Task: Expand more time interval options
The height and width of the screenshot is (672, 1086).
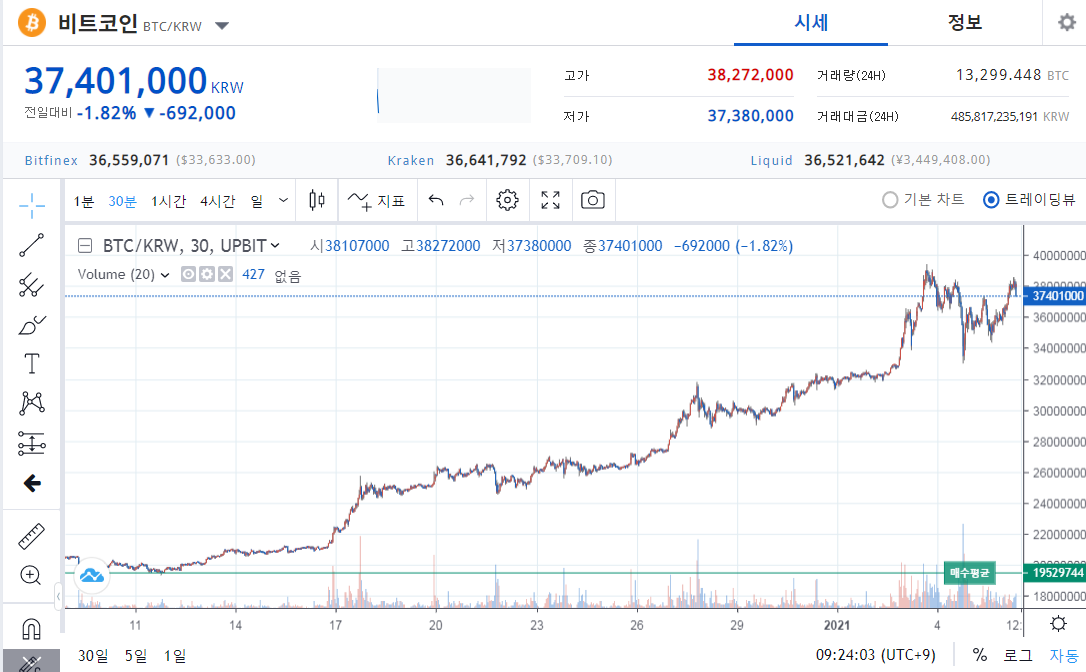Action: [283, 200]
